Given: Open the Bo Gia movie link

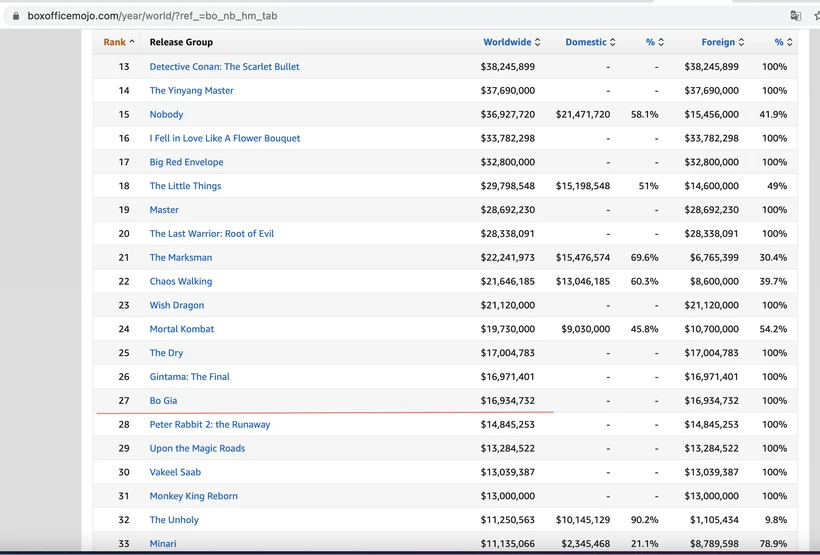Looking at the screenshot, I should (x=163, y=401).
